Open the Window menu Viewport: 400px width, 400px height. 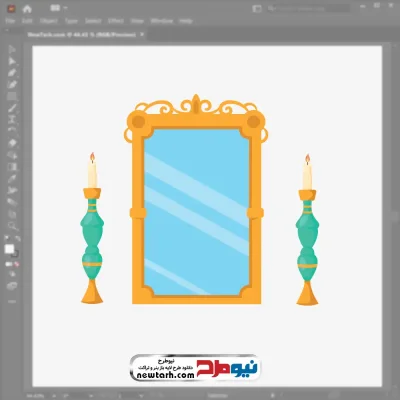tap(162, 21)
